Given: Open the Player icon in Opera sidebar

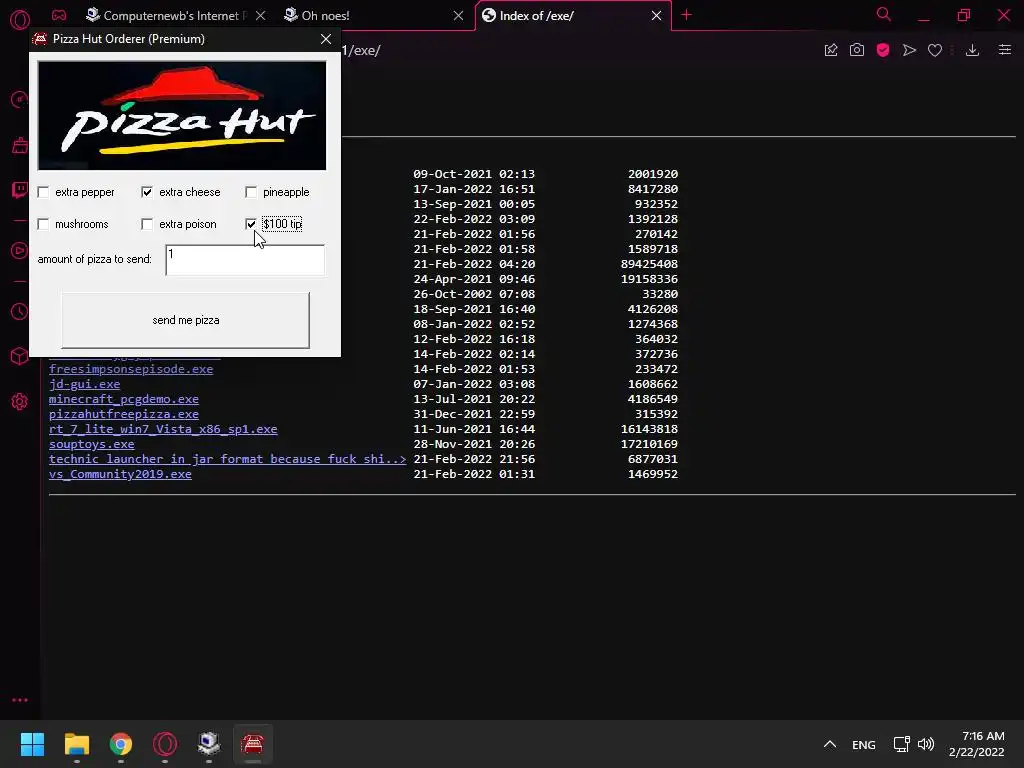Looking at the screenshot, I should (x=20, y=251).
